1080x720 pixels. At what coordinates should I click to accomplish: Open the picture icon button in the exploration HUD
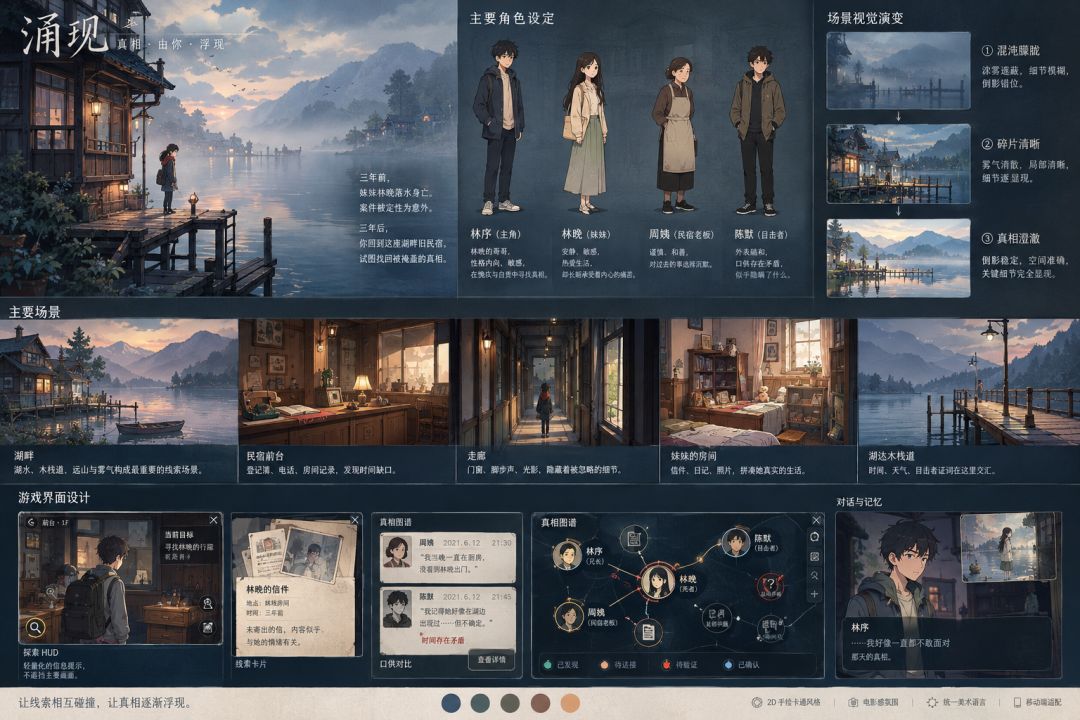click(x=207, y=628)
